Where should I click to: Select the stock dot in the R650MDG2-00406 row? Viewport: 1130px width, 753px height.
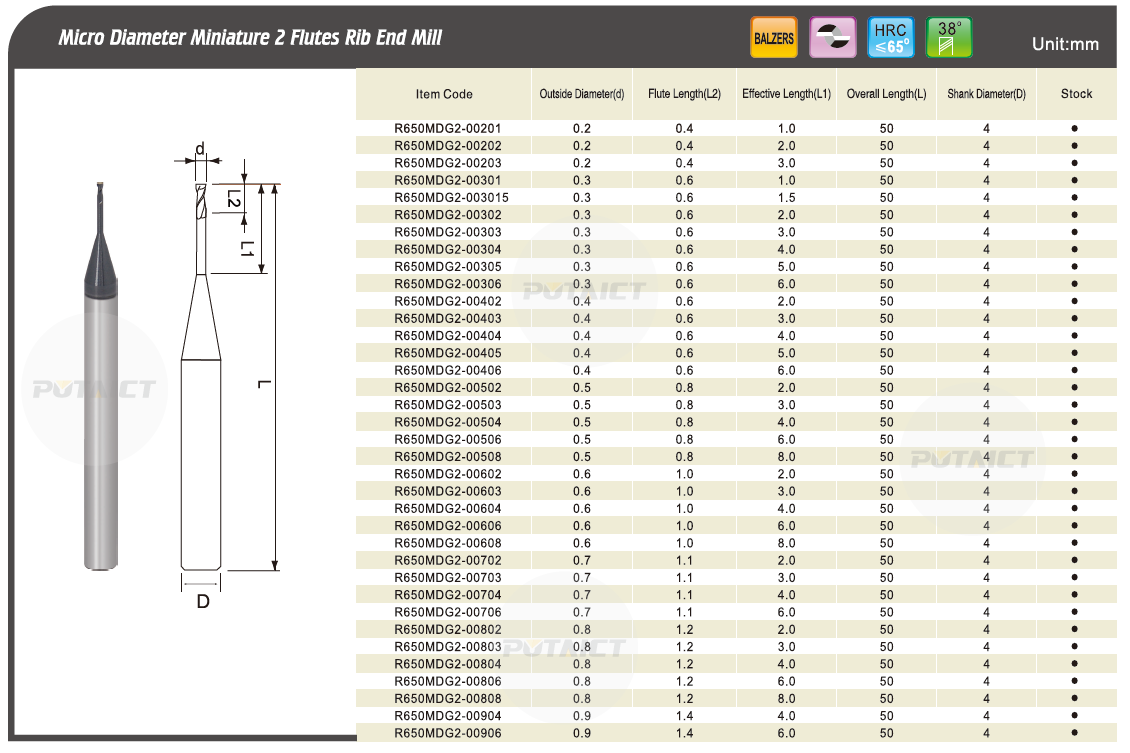[x=1075, y=370]
